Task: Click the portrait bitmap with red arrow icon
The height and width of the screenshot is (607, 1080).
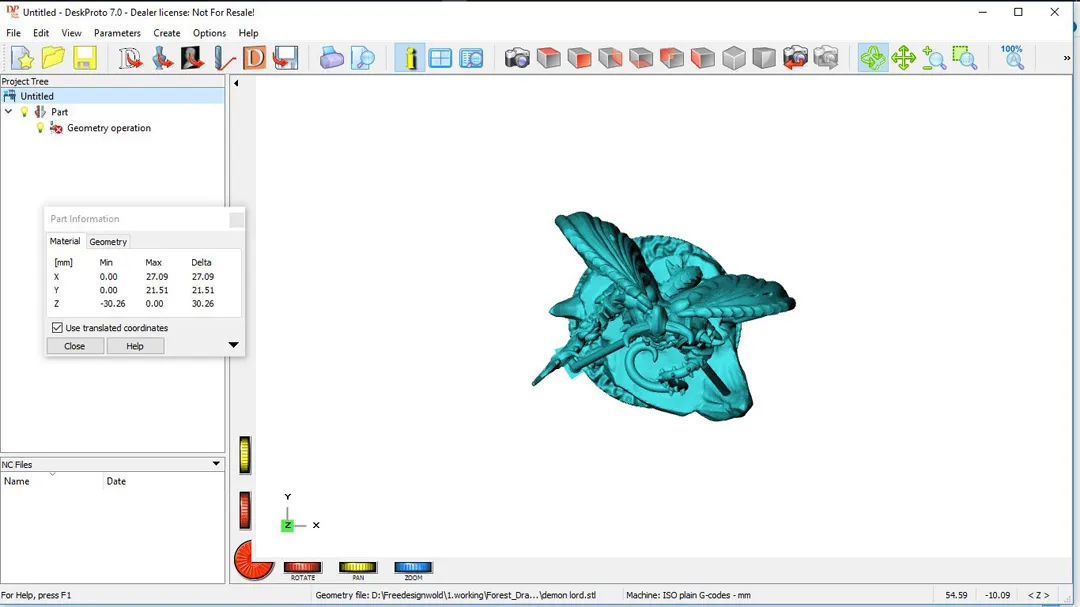Action: 192,58
